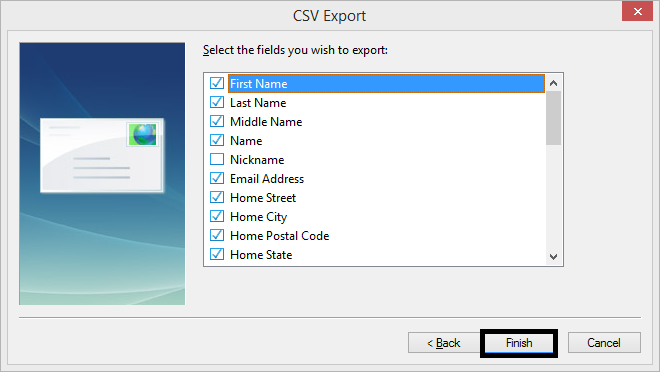
Task: Select the Middle Name text label
Action: 266,122
